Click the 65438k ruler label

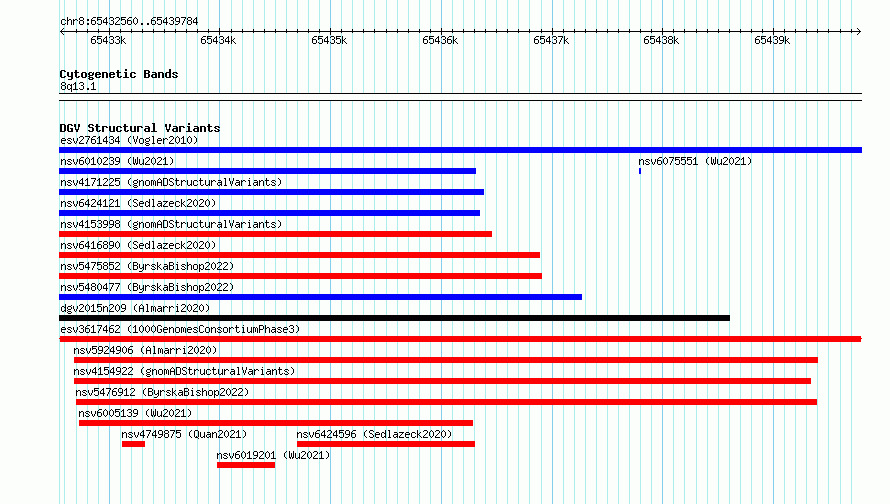661,40
